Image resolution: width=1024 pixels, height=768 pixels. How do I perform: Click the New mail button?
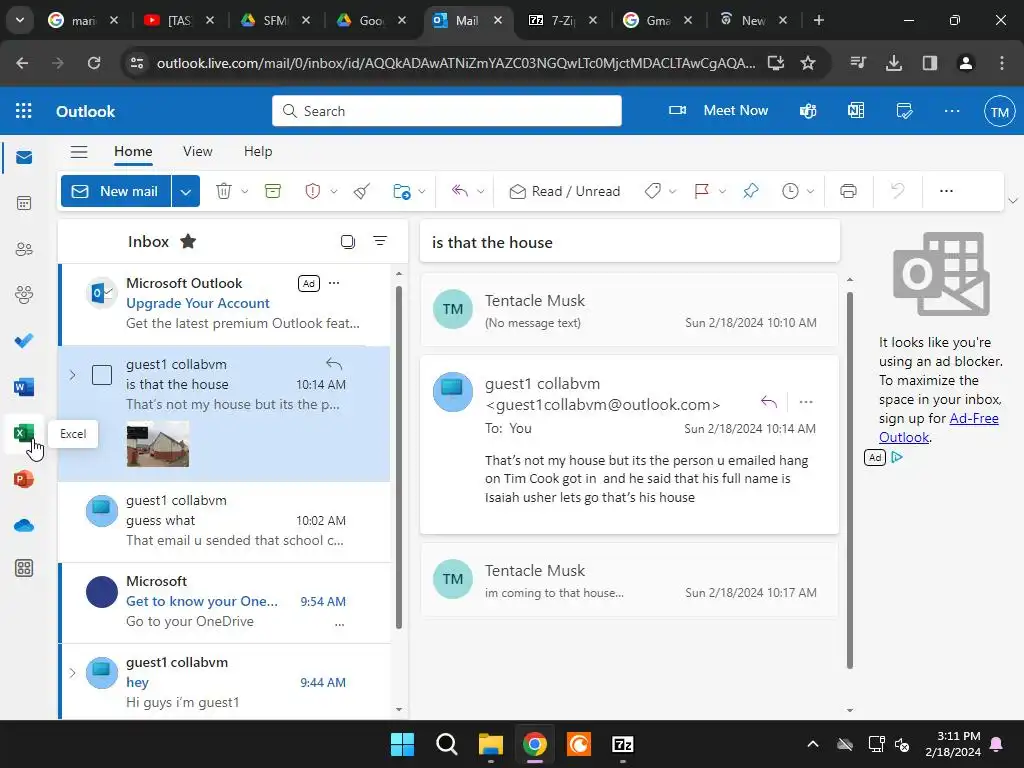click(x=116, y=191)
